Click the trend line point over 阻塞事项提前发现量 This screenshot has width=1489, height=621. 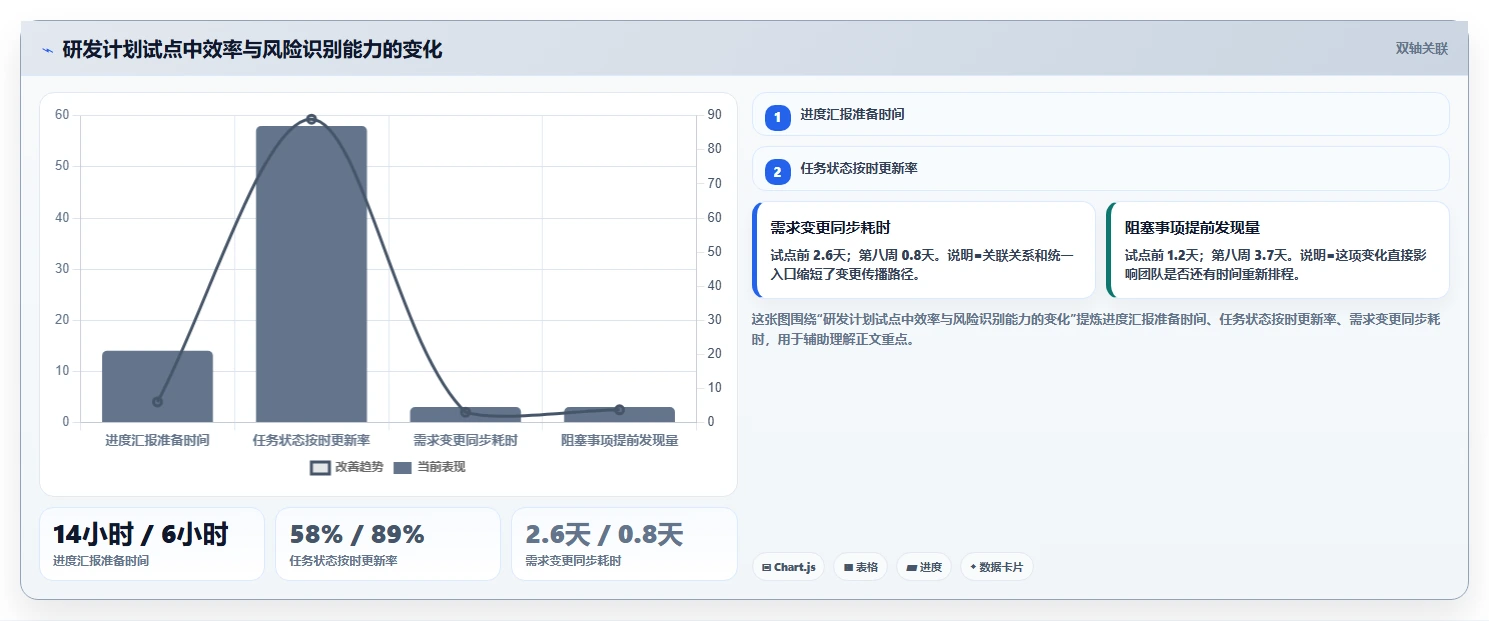pyautogui.click(x=619, y=409)
